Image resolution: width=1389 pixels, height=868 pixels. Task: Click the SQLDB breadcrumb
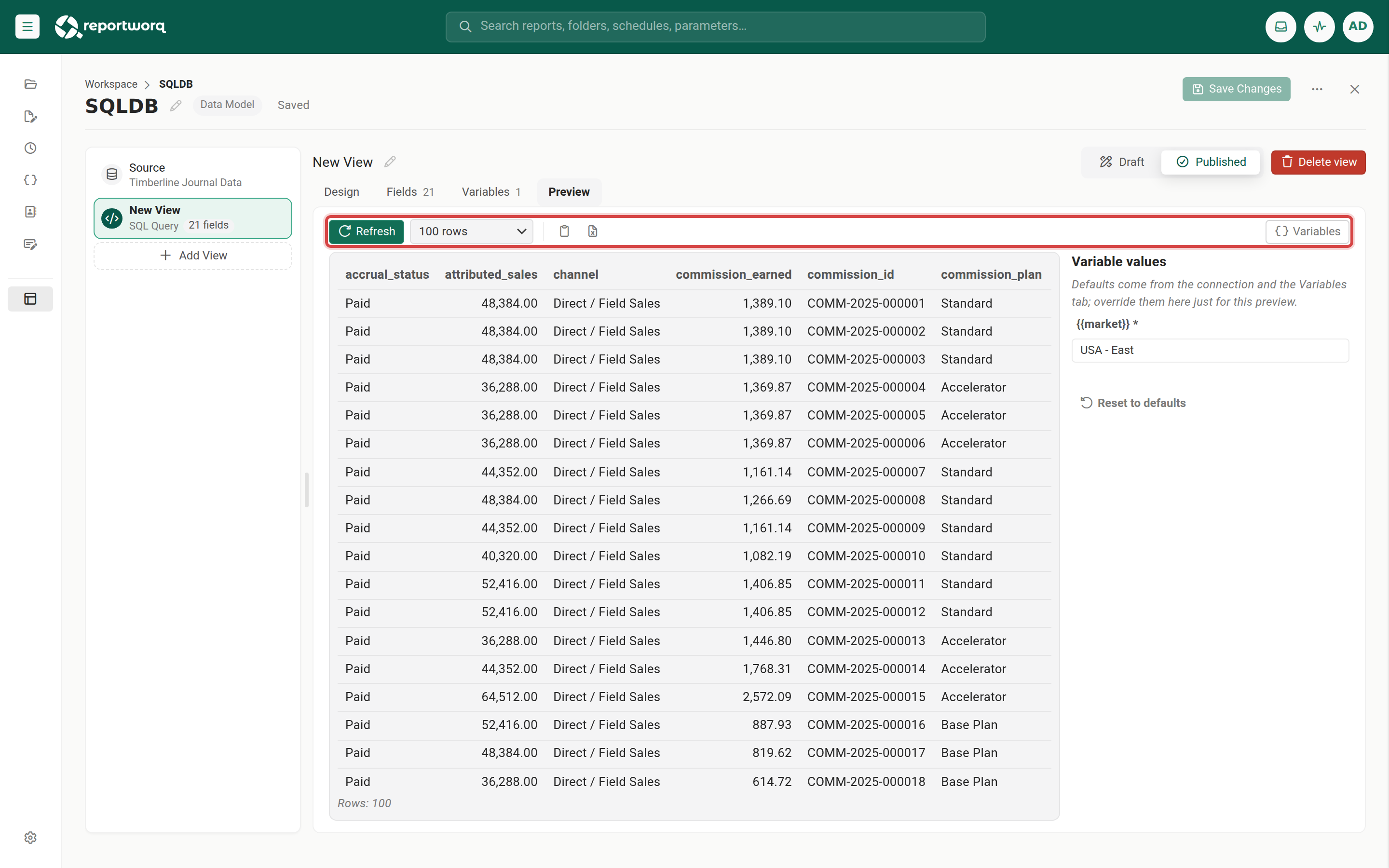[176, 84]
